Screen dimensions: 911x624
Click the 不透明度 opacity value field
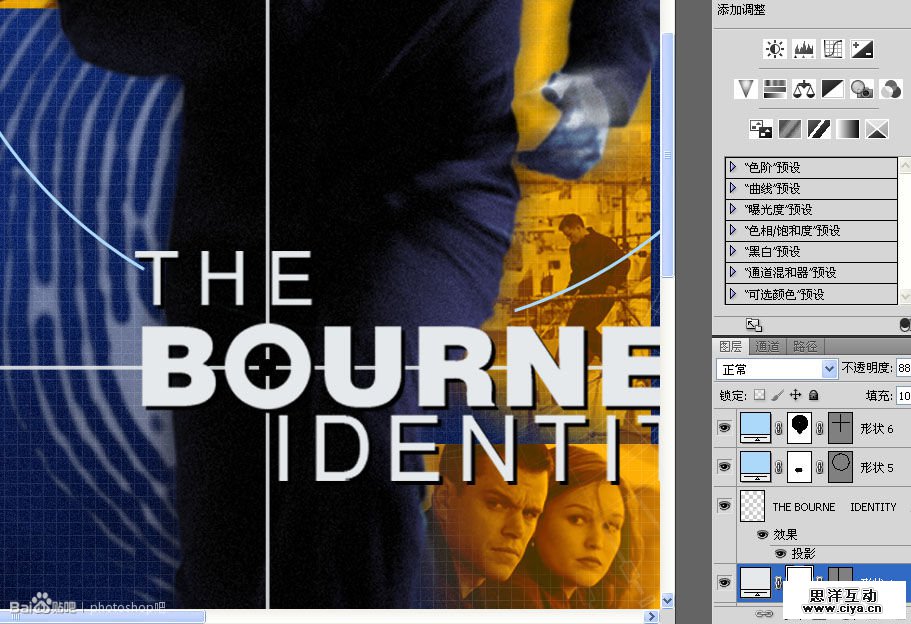[903, 368]
